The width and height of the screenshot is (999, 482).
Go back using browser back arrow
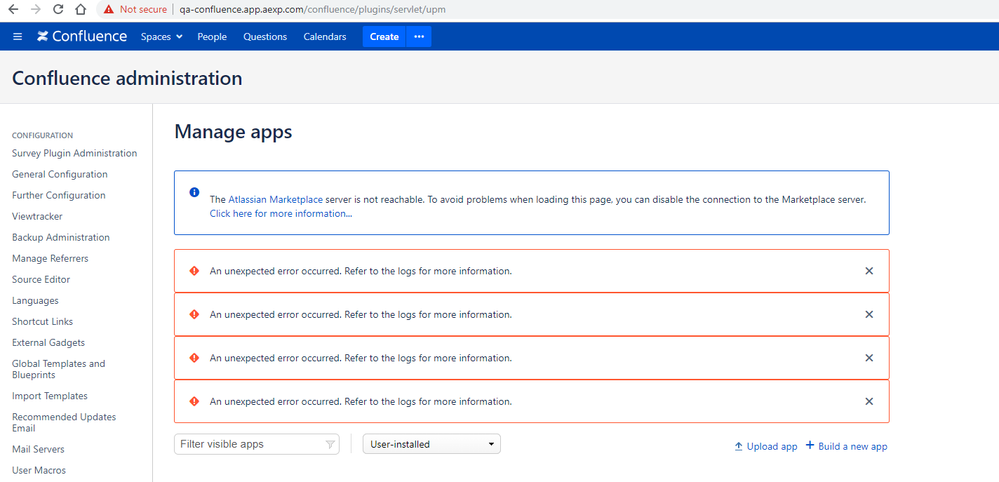tap(13, 10)
